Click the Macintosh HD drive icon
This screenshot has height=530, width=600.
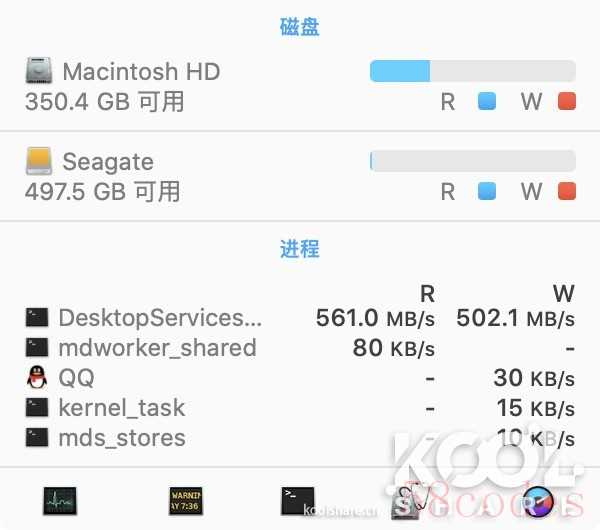[39, 70]
